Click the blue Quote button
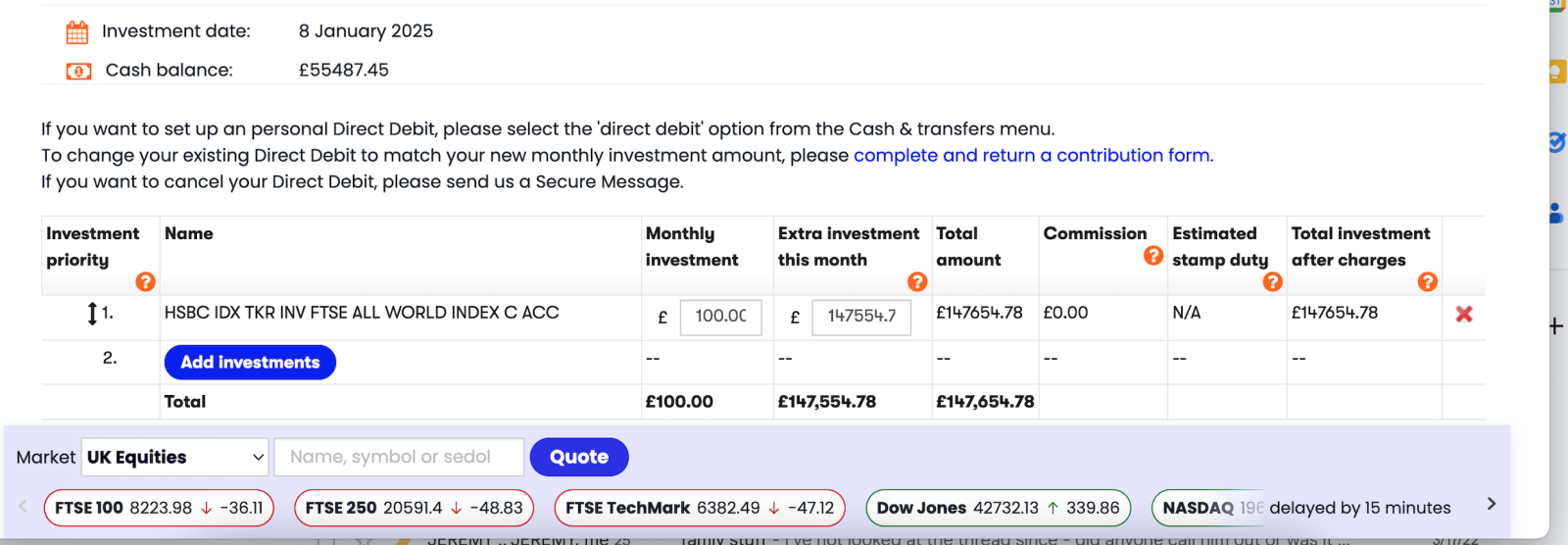This screenshot has width=1568, height=545. pos(579,457)
